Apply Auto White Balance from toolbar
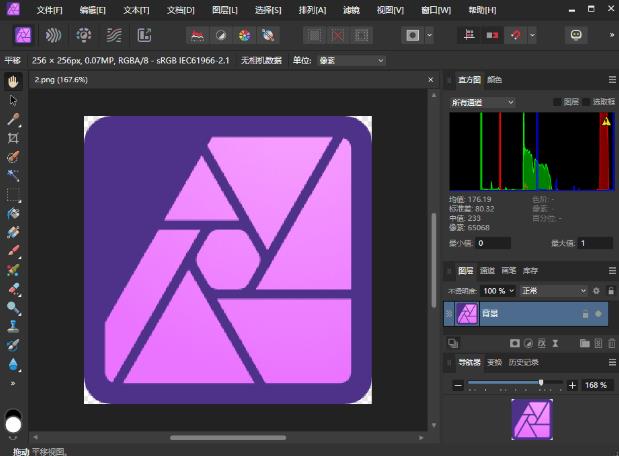Viewport: 619px width, 456px height. coord(268,36)
